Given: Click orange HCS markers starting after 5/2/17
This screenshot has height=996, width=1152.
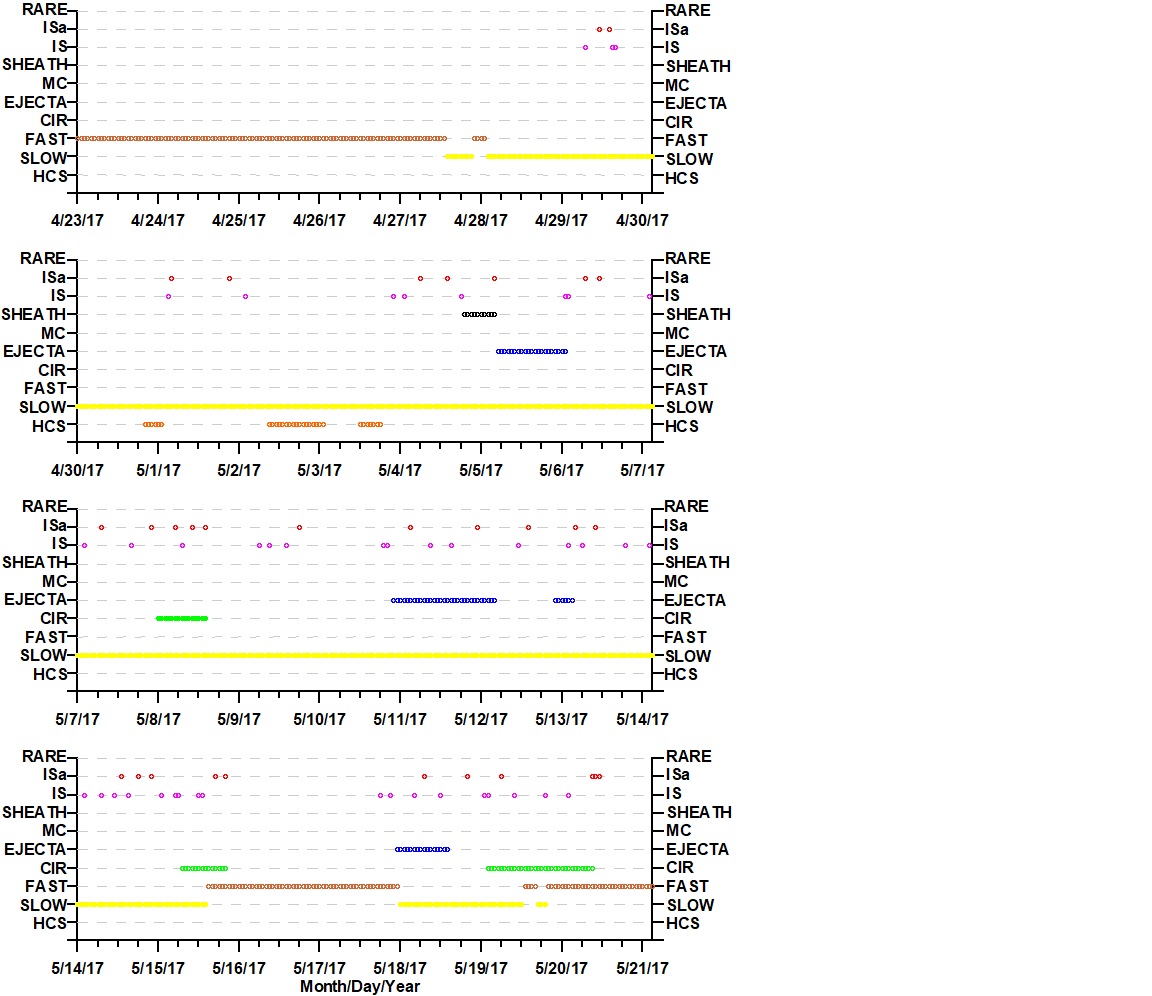Looking at the screenshot, I should pos(296,425).
